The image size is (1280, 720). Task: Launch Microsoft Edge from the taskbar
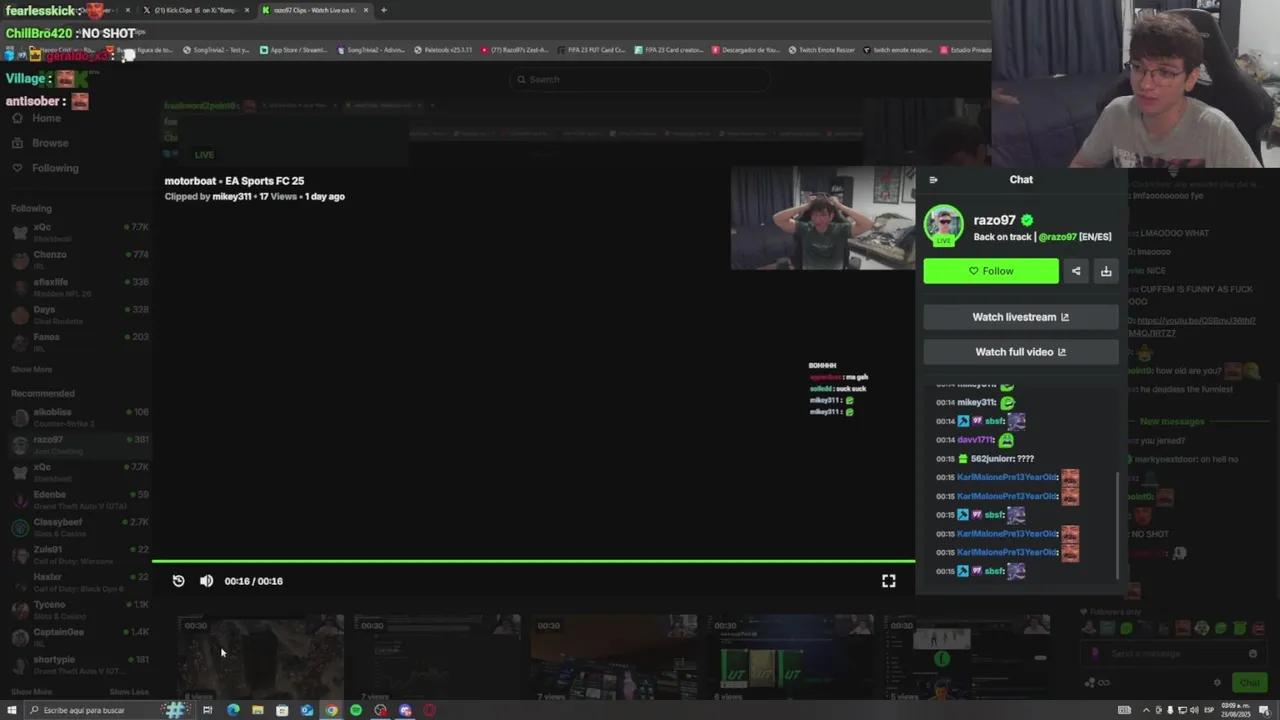tap(233, 710)
